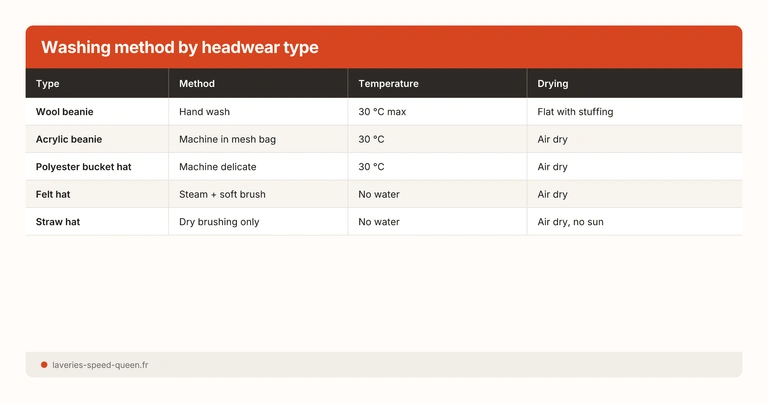Click the 'Felt hat' row label

(x=53, y=194)
